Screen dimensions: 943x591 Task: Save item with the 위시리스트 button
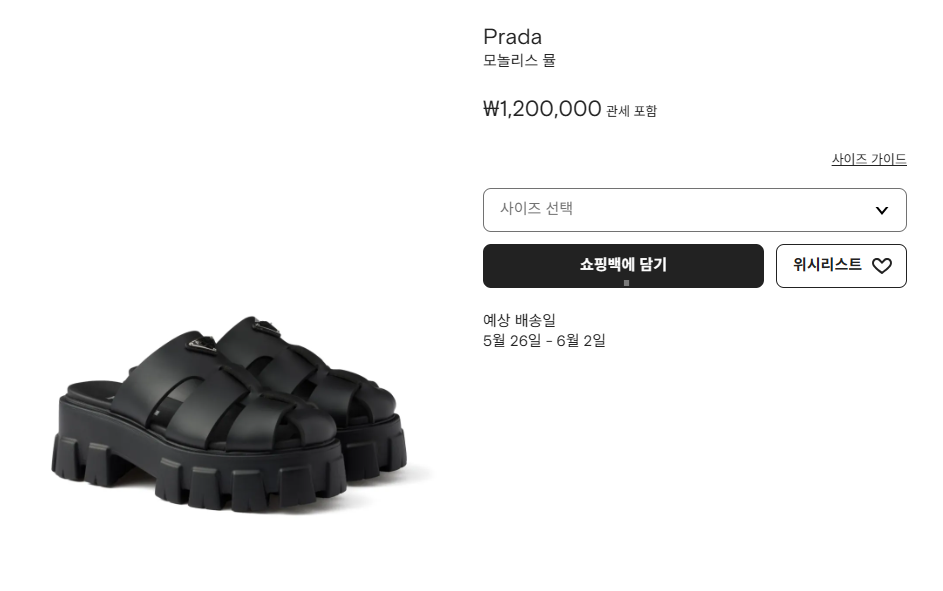[x=841, y=266]
